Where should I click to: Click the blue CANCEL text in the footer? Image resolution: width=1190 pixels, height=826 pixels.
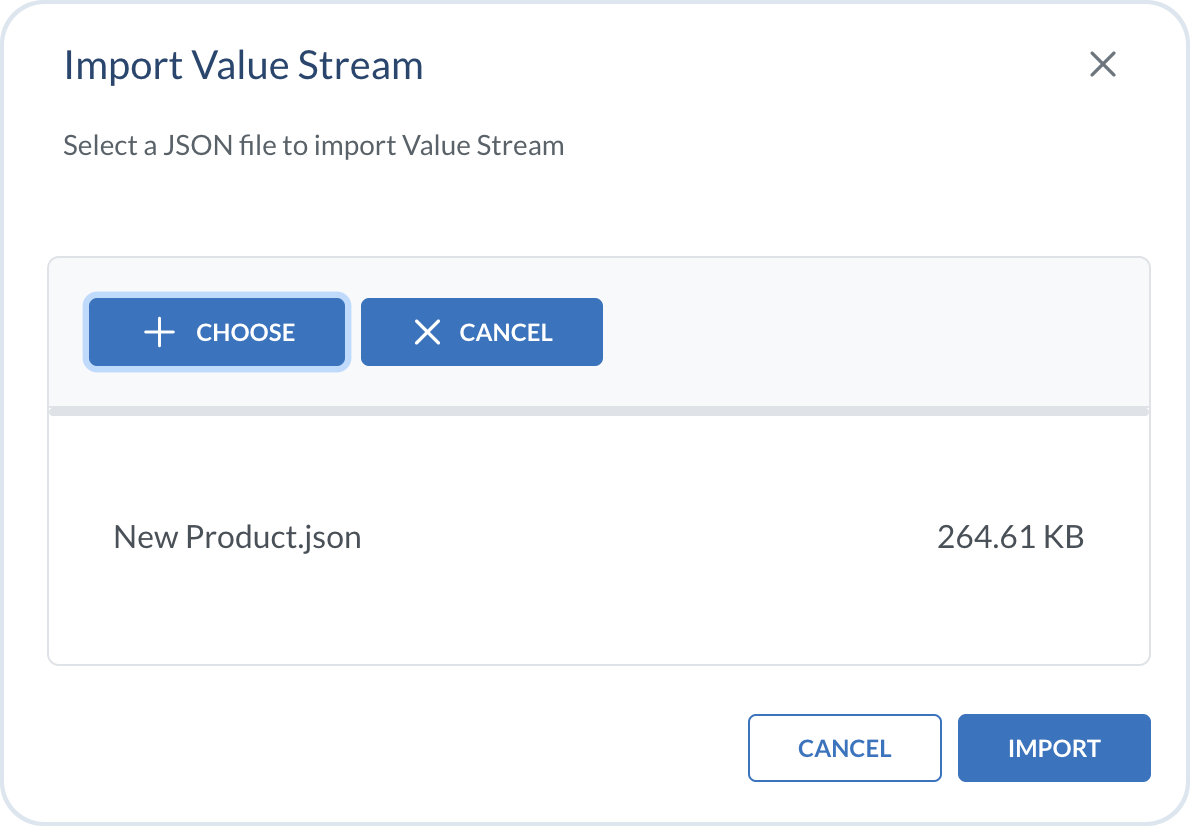(844, 748)
